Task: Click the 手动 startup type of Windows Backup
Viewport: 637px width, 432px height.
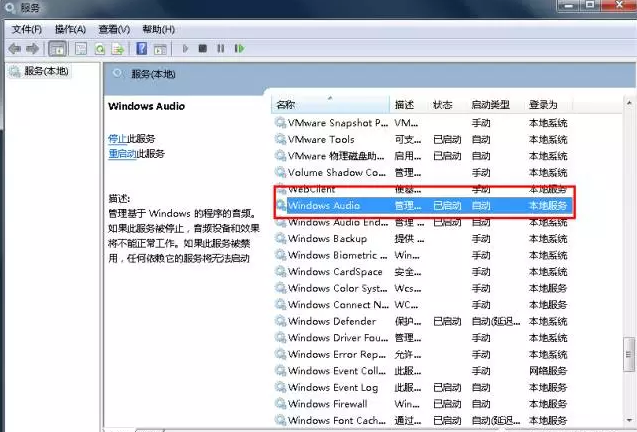Action: click(481, 238)
